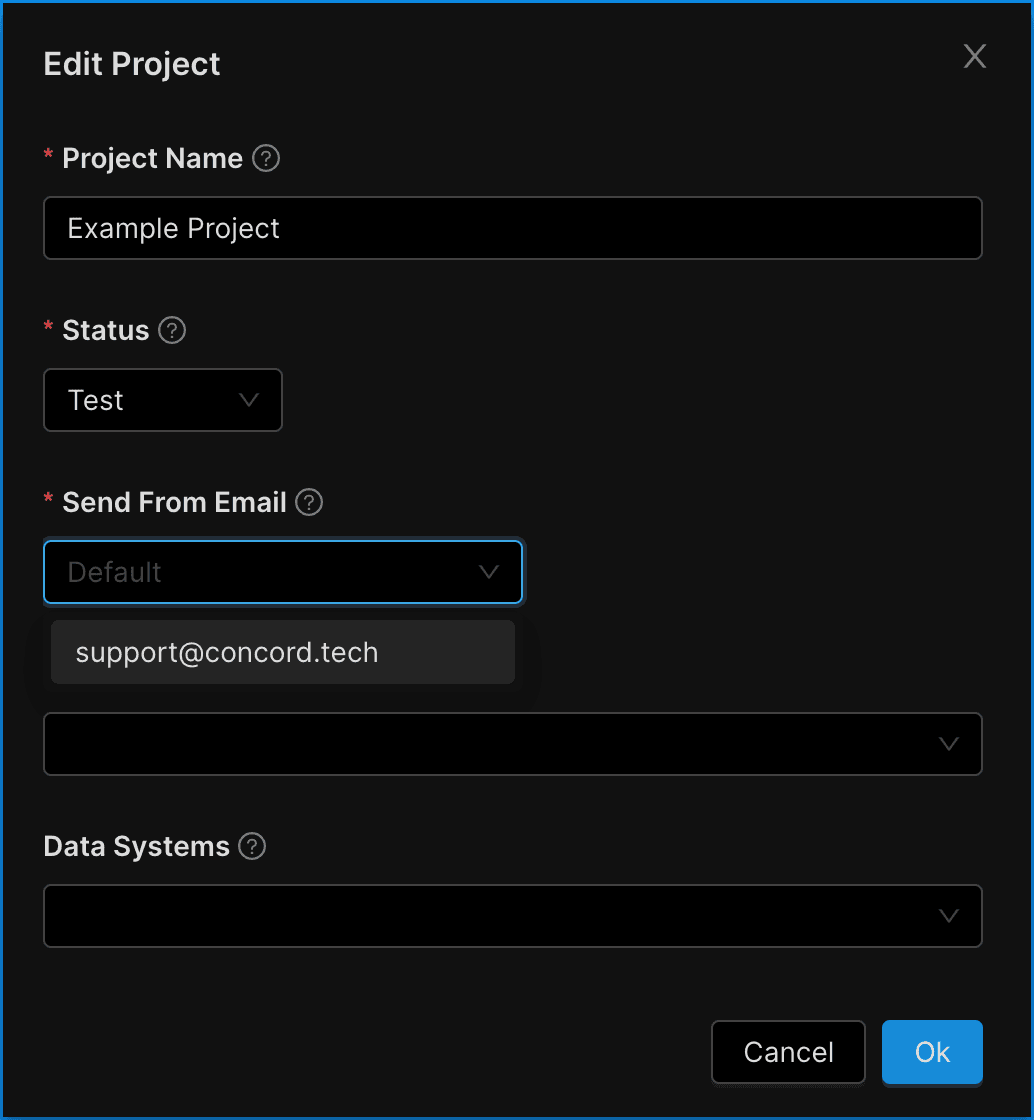Click the Project Name label text

(x=152, y=159)
